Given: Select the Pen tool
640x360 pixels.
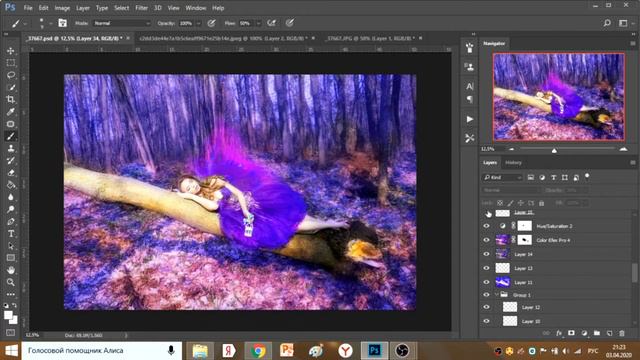Looking at the screenshot, I should [x=11, y=222].
